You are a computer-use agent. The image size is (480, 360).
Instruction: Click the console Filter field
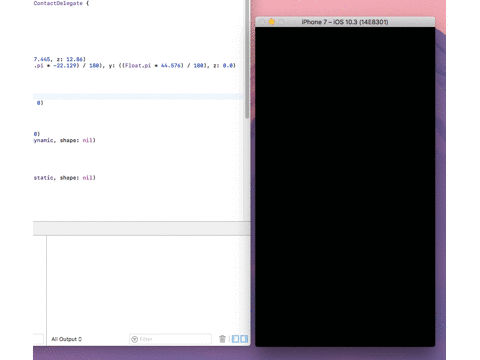[170, 339]
